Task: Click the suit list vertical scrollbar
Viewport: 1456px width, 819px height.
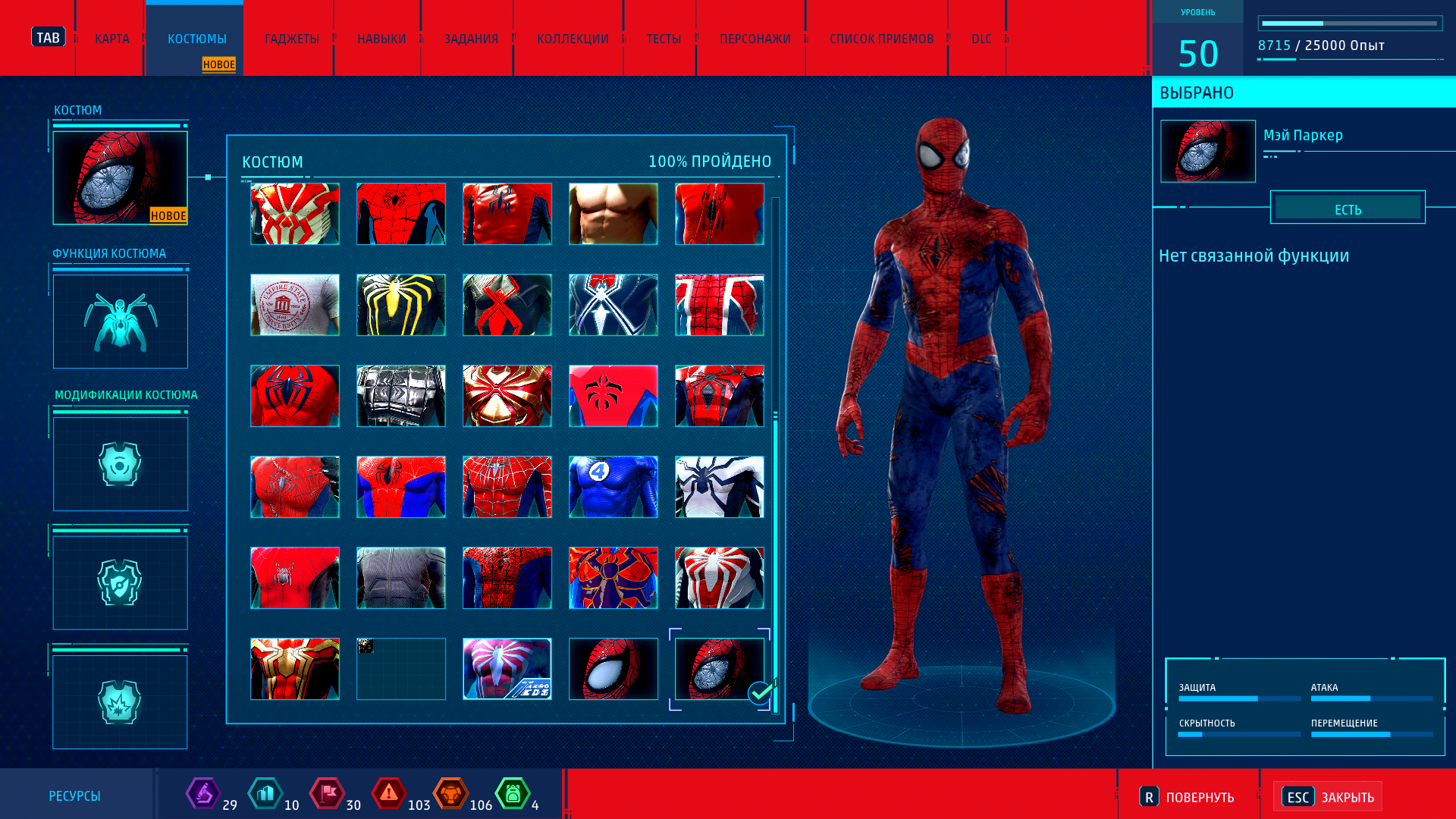Action: point(775,561)
